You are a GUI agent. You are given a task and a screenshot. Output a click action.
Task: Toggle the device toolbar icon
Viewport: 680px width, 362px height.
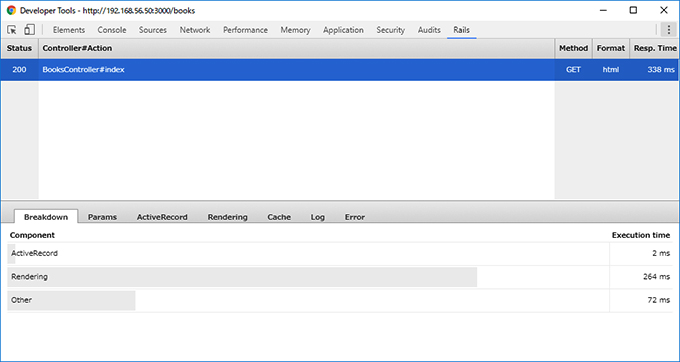point(29,30)
